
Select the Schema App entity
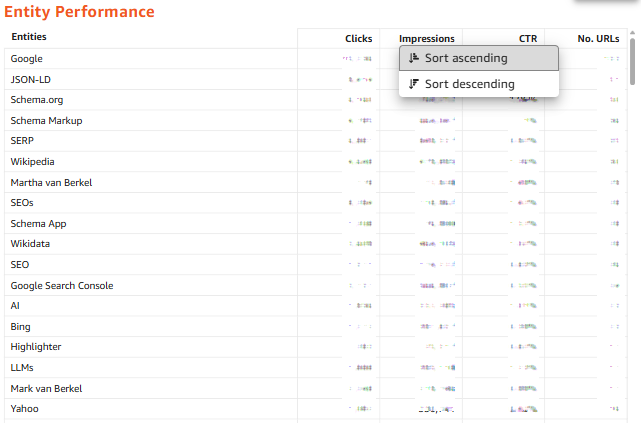[x=38, y=224]
